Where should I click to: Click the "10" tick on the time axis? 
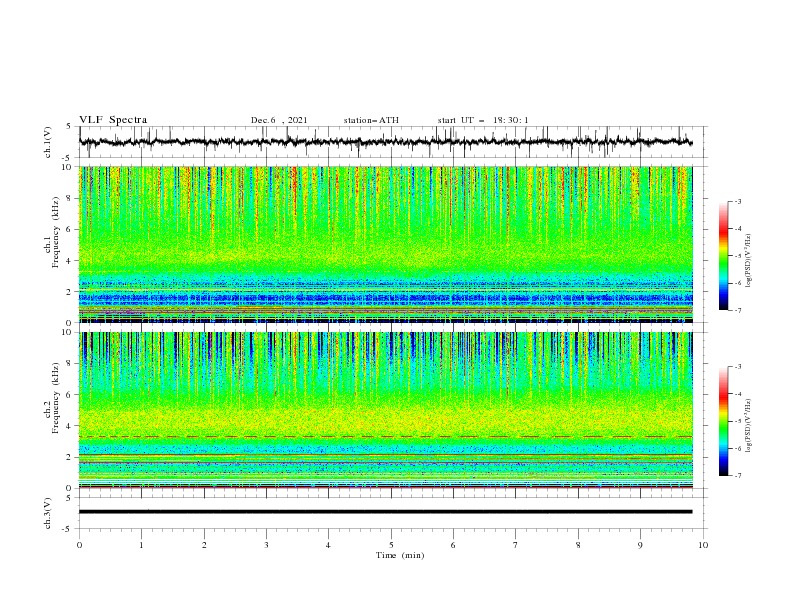[703, 545]
